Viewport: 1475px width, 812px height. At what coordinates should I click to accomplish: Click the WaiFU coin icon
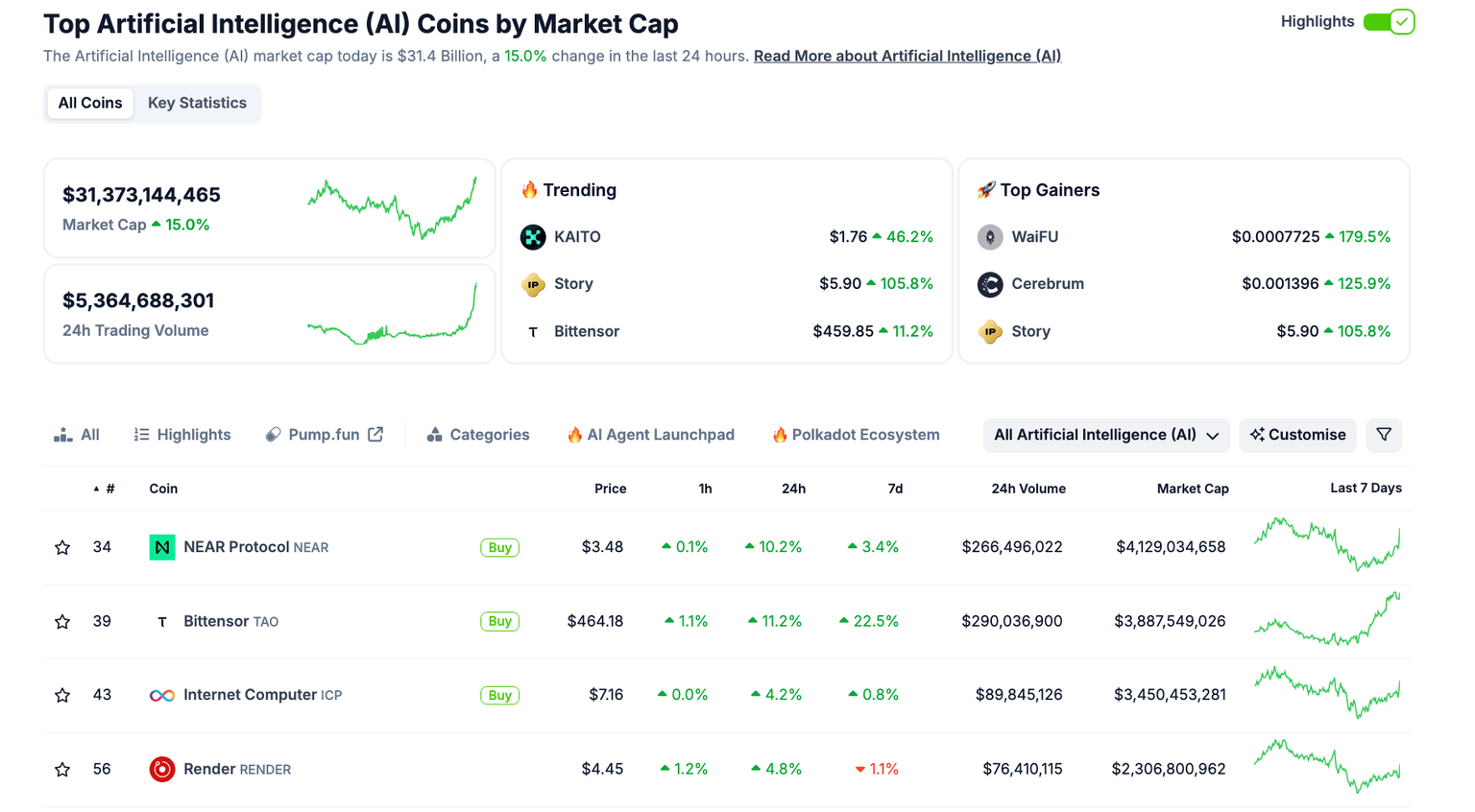(990, 236)
